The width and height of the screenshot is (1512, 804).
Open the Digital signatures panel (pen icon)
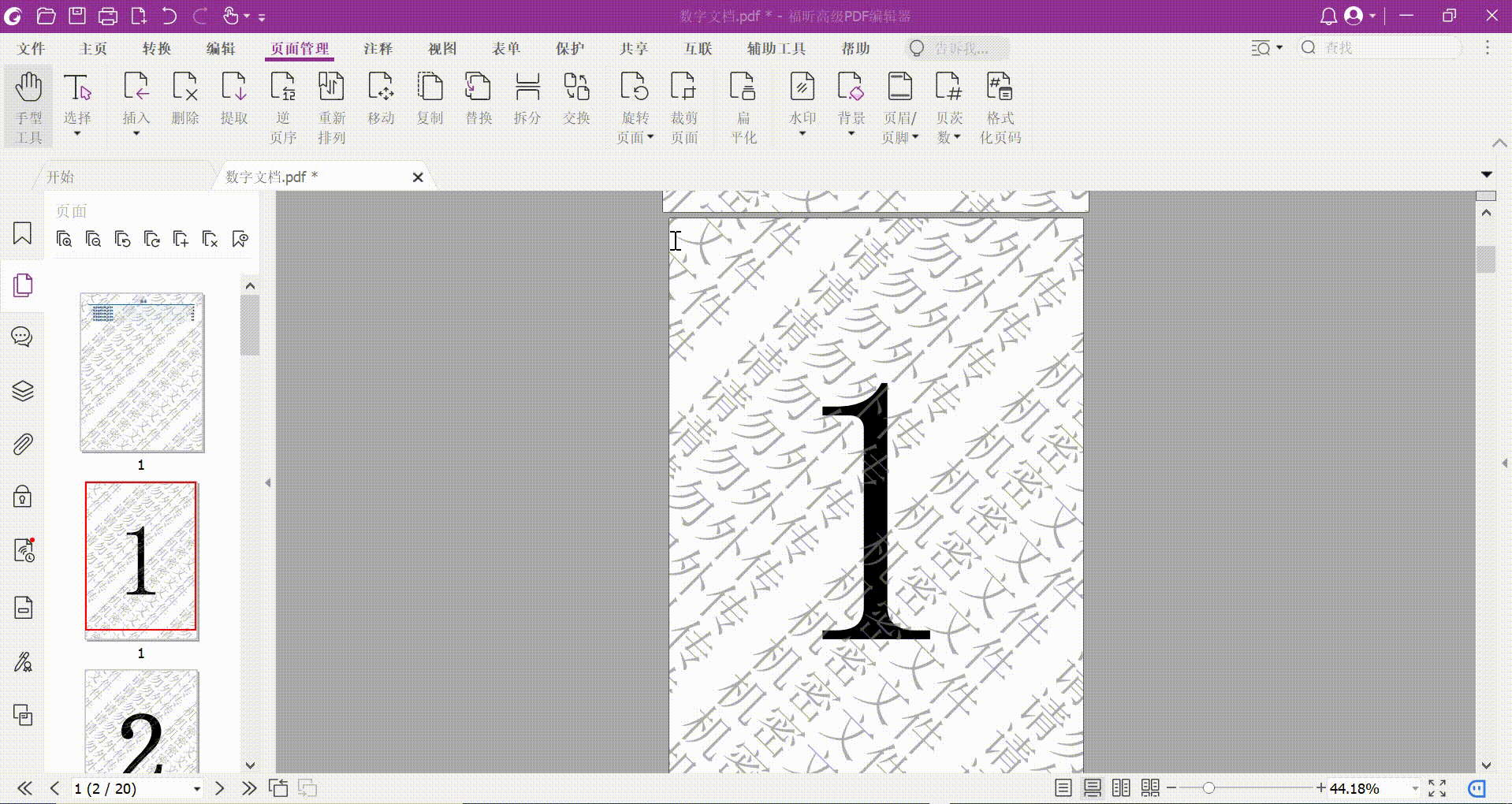(22, 661)
